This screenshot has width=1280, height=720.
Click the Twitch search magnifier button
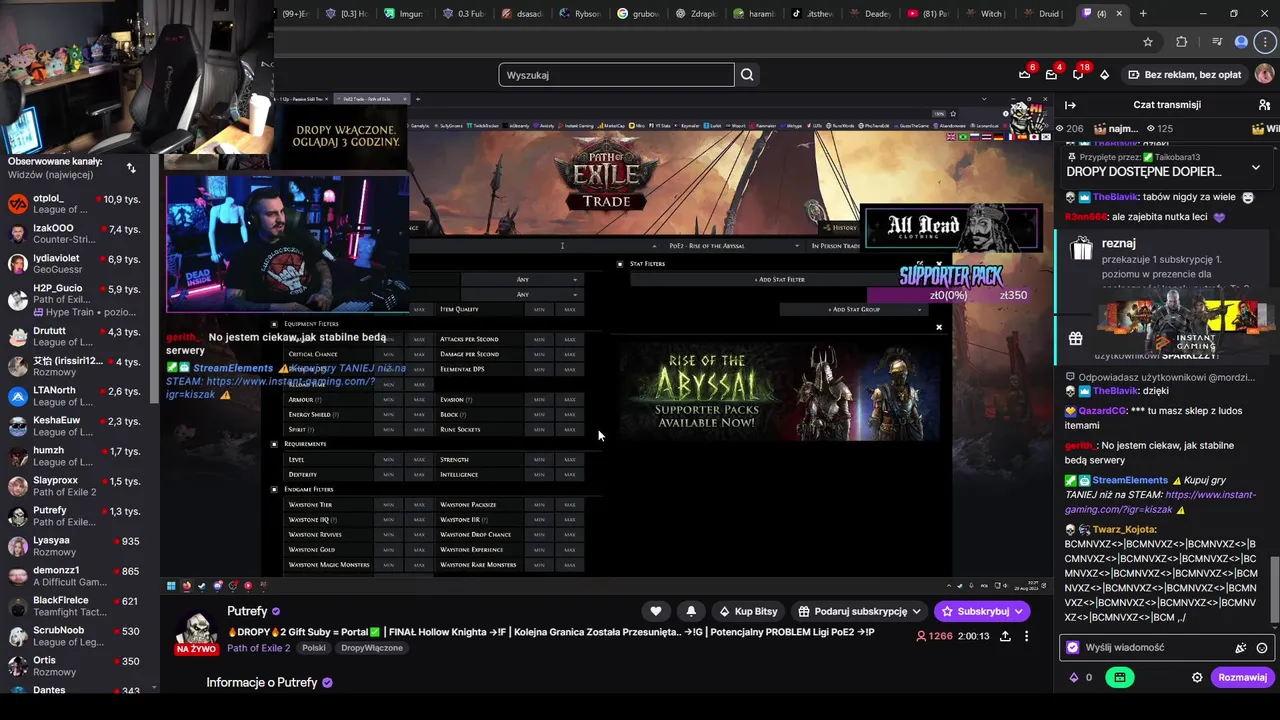click(x=747, y=75)
